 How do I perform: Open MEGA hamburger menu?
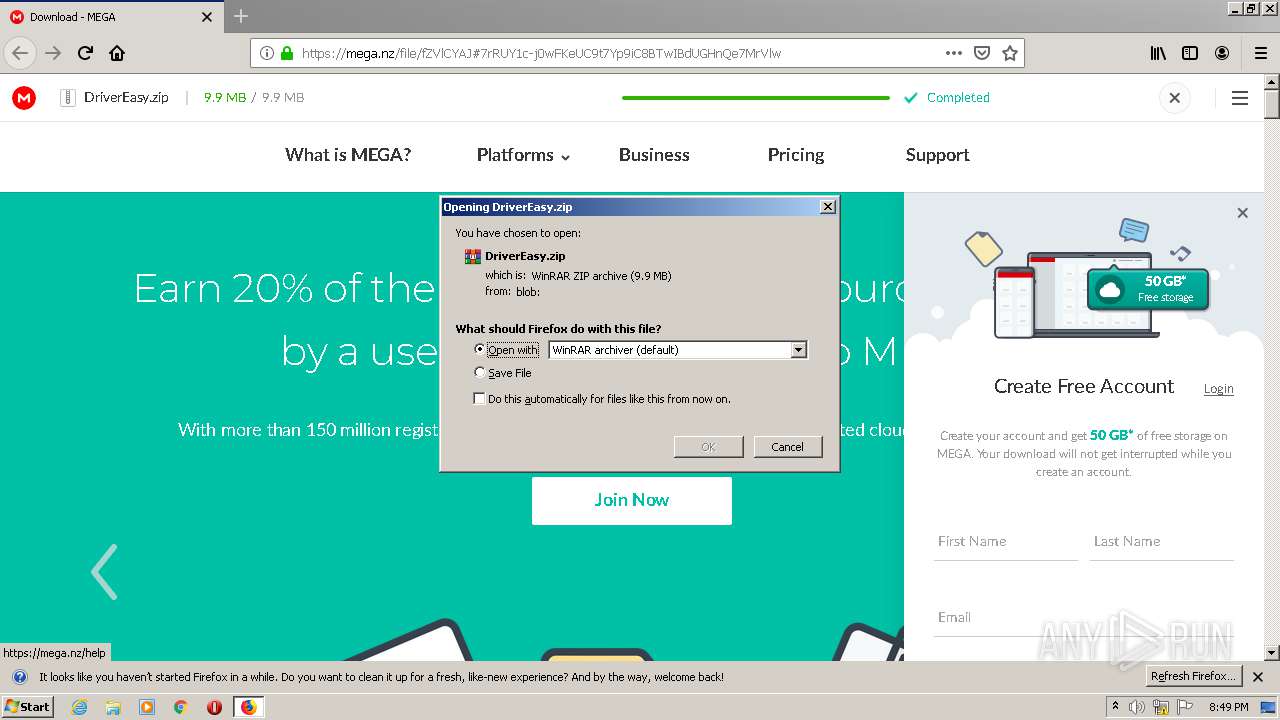pos(1240,98)
